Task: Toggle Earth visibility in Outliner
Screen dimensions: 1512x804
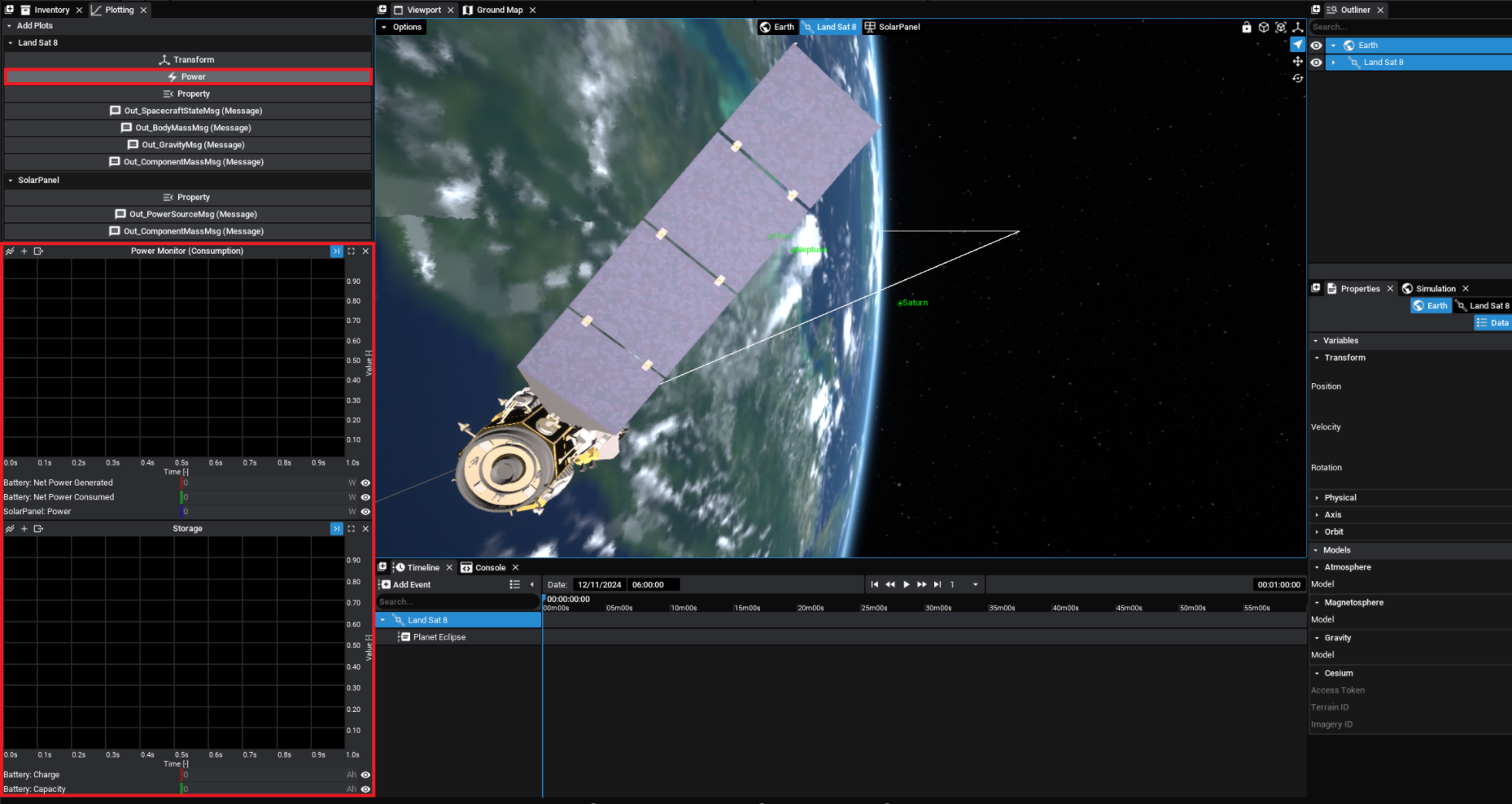Action: coord(1316,46)
